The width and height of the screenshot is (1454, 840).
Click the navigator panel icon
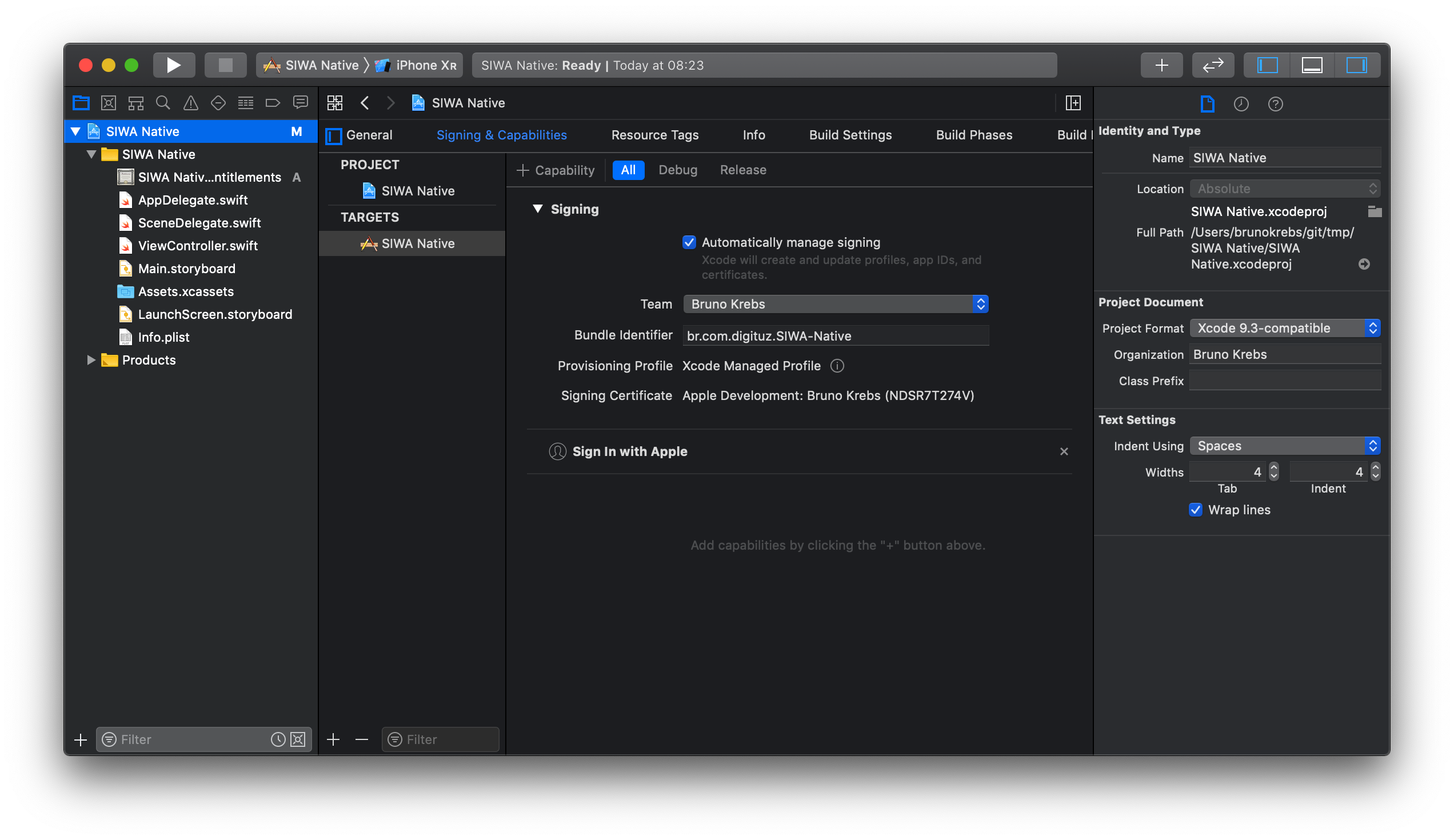[x=78, y=102]
